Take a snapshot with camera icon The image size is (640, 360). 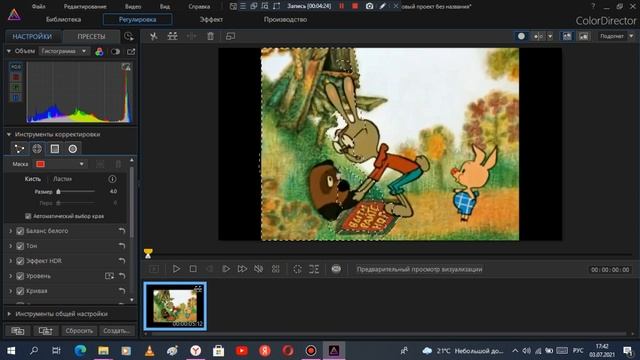[x=369, y=6]
